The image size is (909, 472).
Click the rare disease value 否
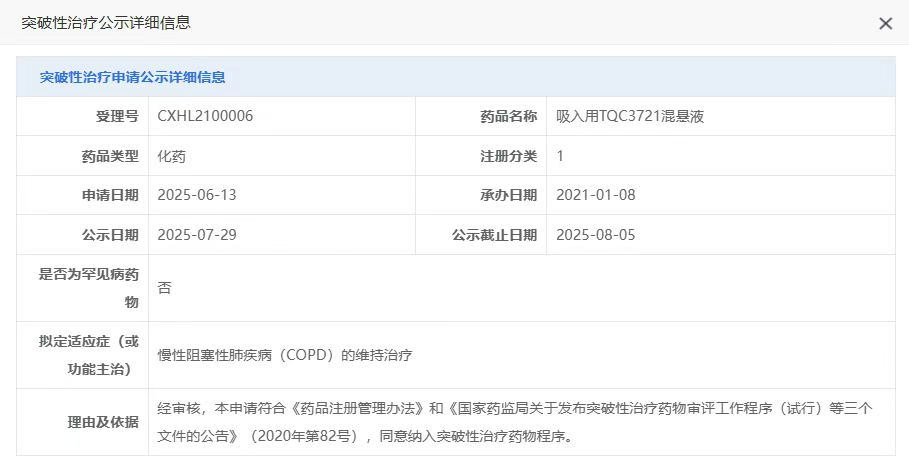(x=165, y=288)
